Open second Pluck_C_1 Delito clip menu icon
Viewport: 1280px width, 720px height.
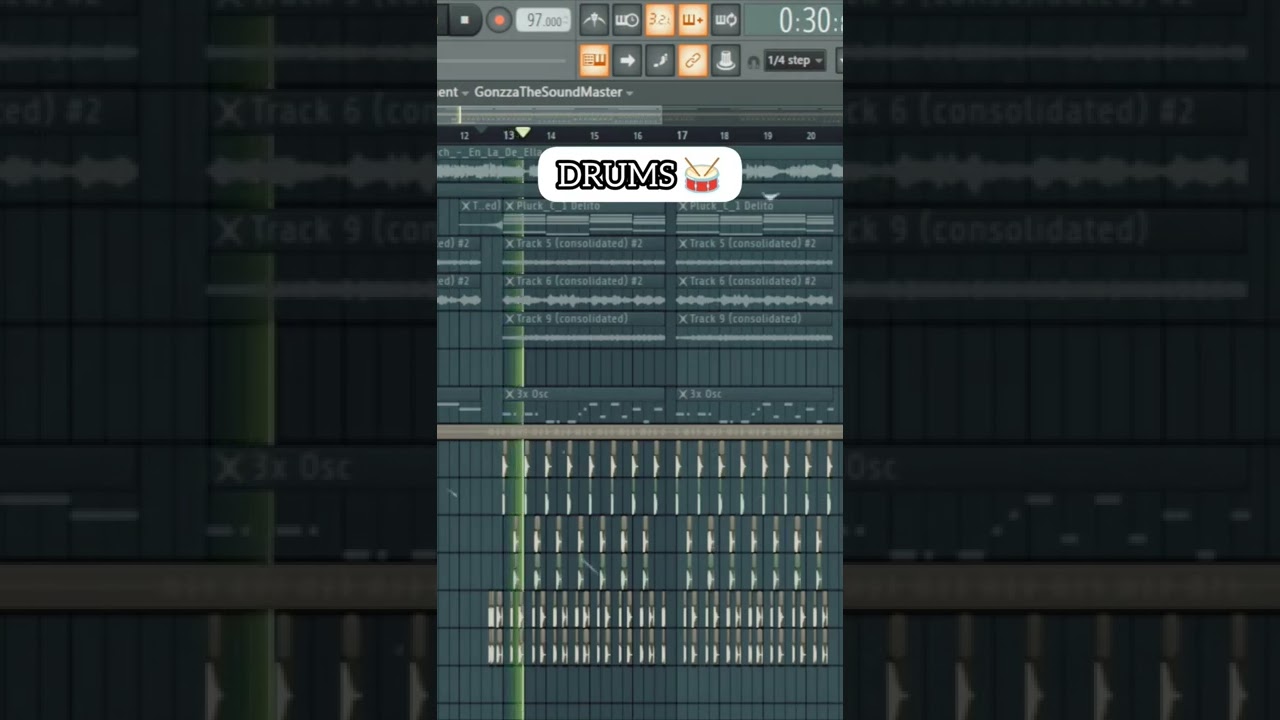tap(684, 206)
